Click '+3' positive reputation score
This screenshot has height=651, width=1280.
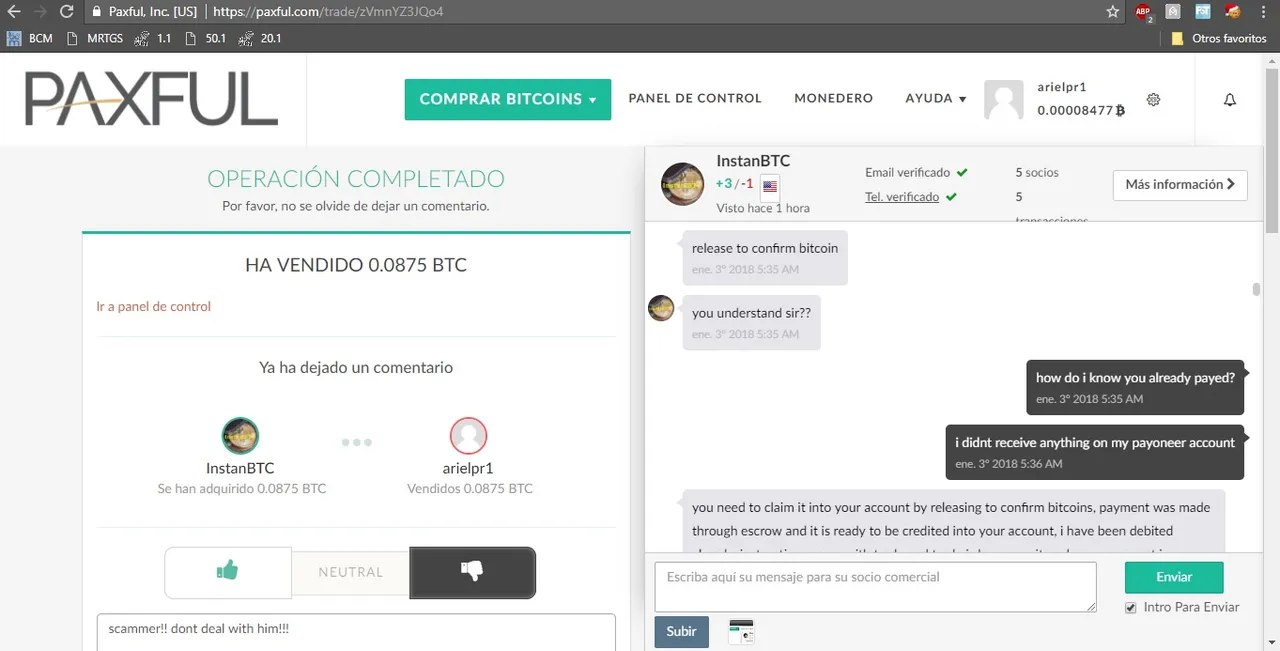tap(726, 184)
